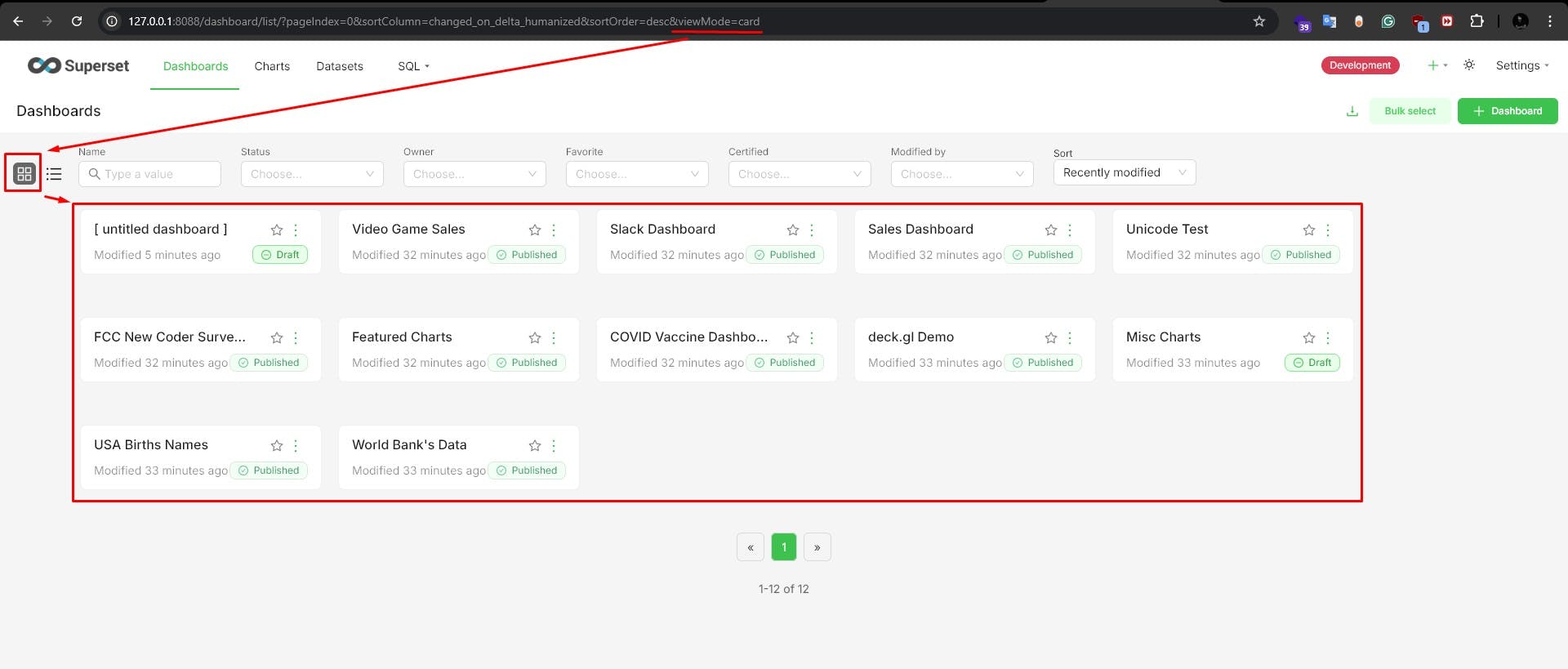Open more options for deck.gl Demo
This screenshot has width=1568, height=669.
click(x=1070, y=338)
